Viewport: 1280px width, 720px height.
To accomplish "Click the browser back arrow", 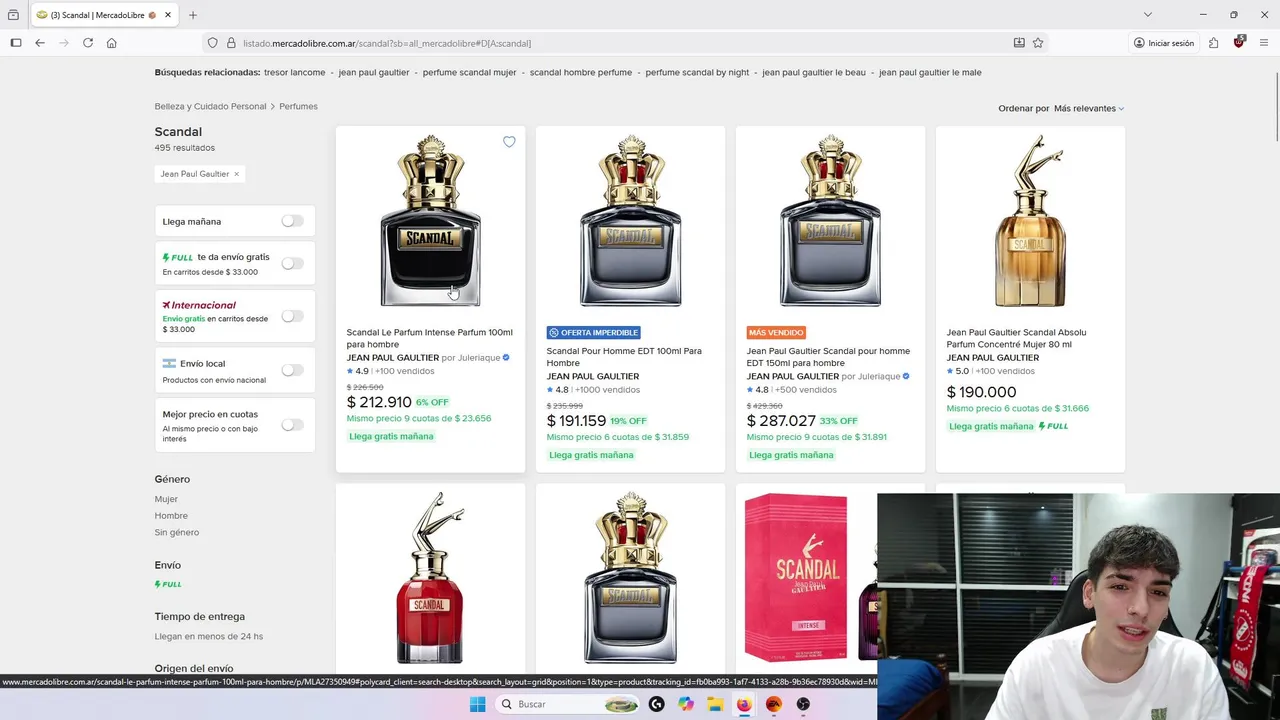I will point(39,43).
